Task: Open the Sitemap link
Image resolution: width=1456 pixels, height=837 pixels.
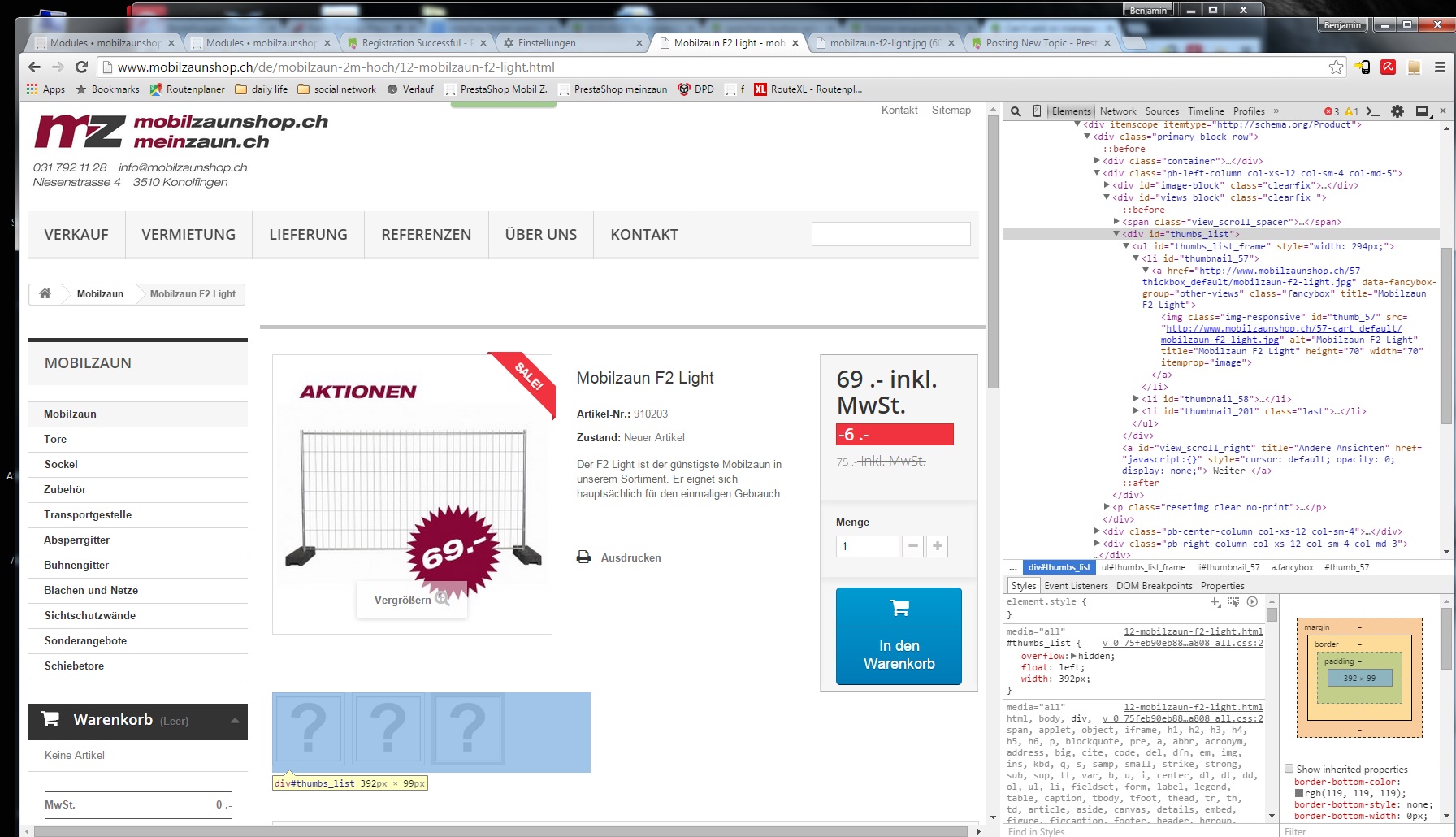Action: point(951,111)
